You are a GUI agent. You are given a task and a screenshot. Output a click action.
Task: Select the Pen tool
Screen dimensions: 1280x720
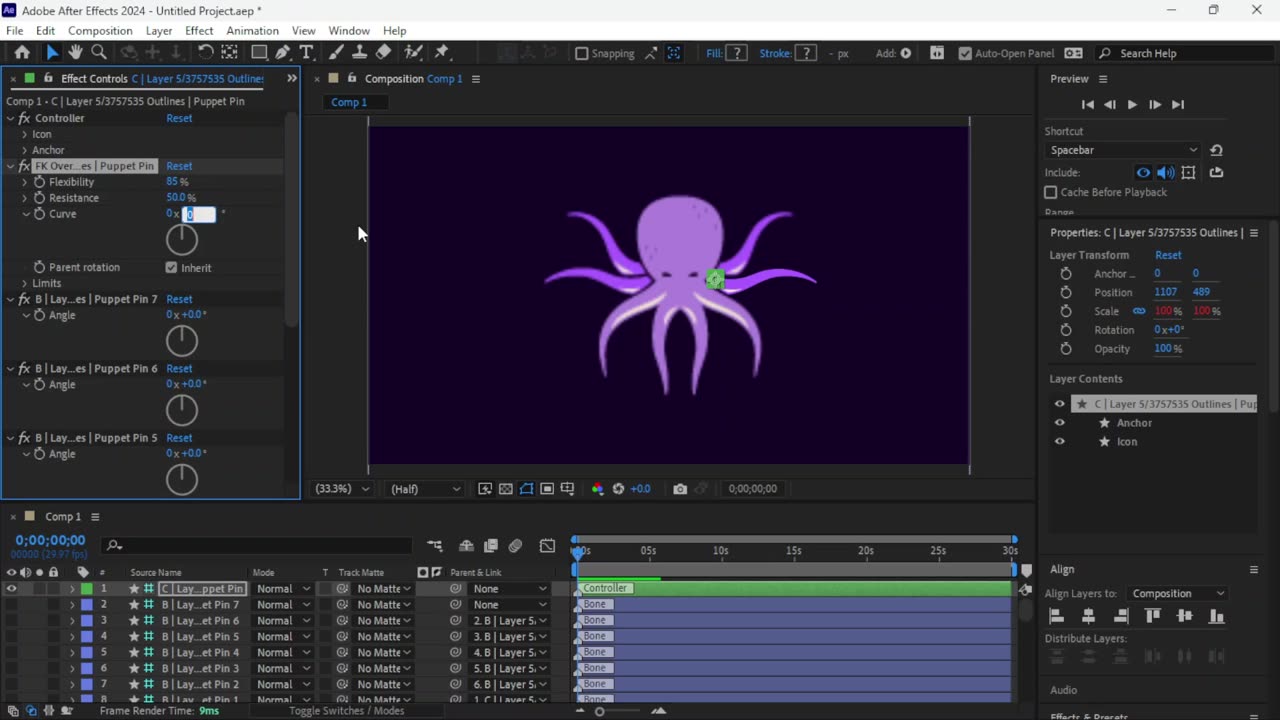283,53
